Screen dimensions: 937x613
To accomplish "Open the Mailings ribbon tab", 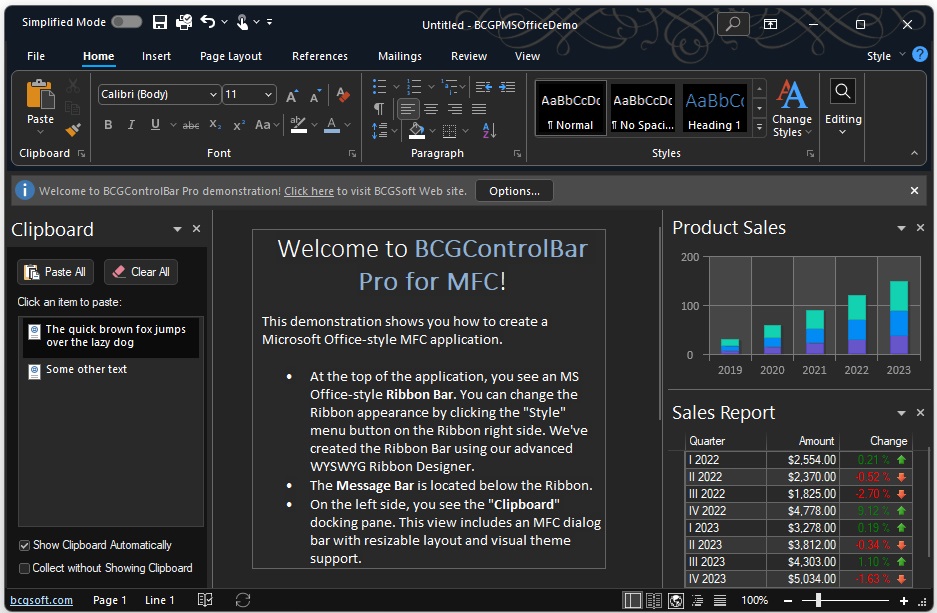I will point(399,56).
